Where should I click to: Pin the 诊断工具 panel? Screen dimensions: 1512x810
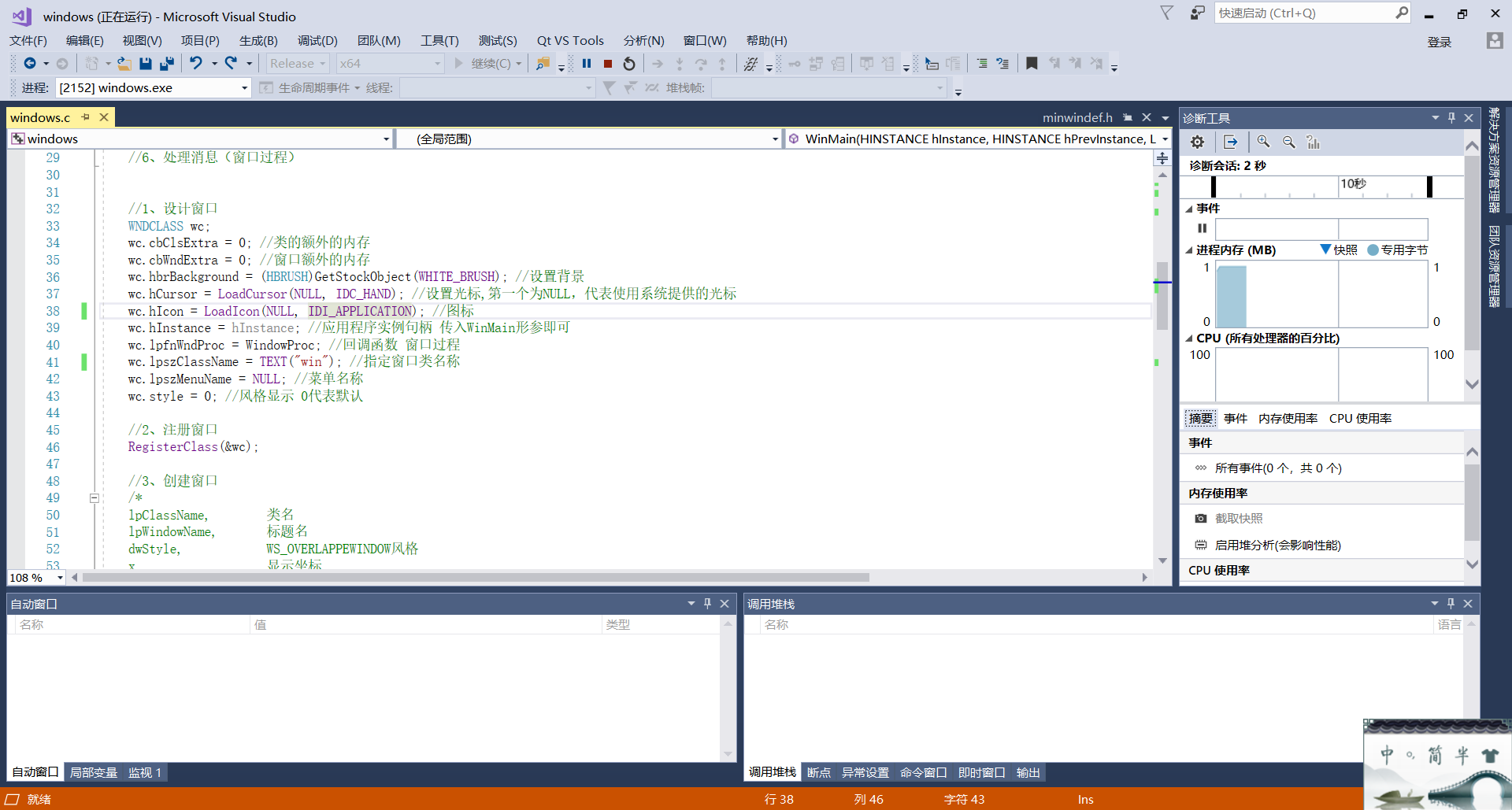pos(1451,118)
